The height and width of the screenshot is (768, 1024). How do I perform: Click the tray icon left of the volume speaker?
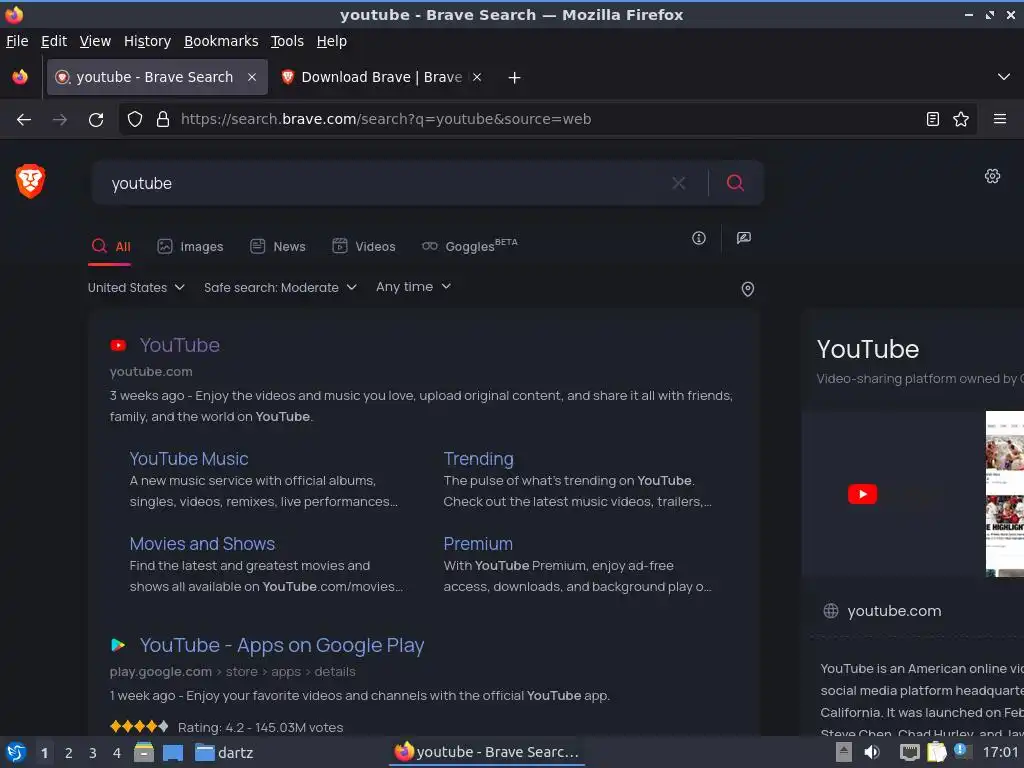pos(843,752)
